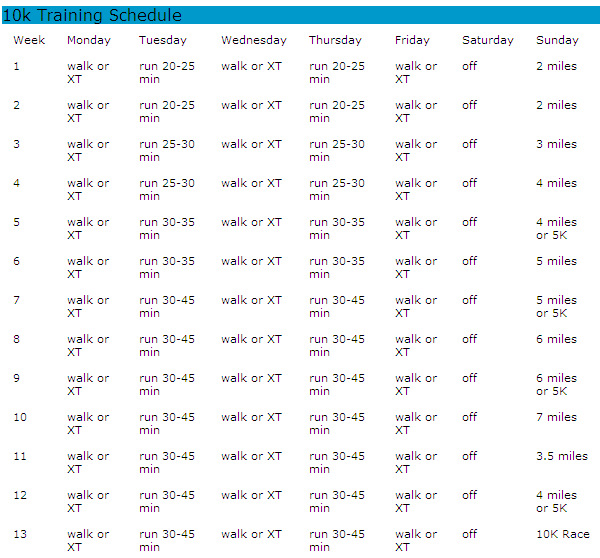Click week 1 Saturday 'off' cell
The image size is (600, 558).
pos(470,66)
